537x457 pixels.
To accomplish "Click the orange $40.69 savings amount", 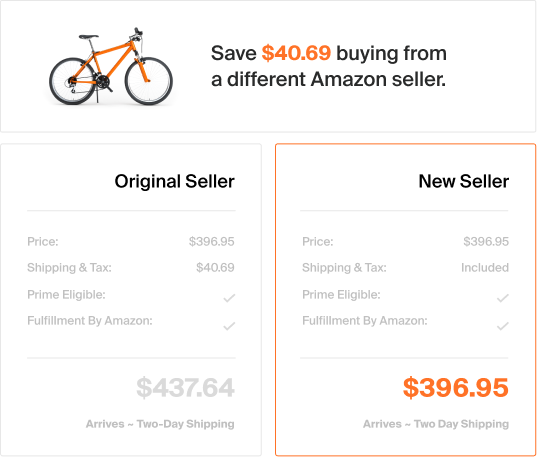I will [296, 53].
